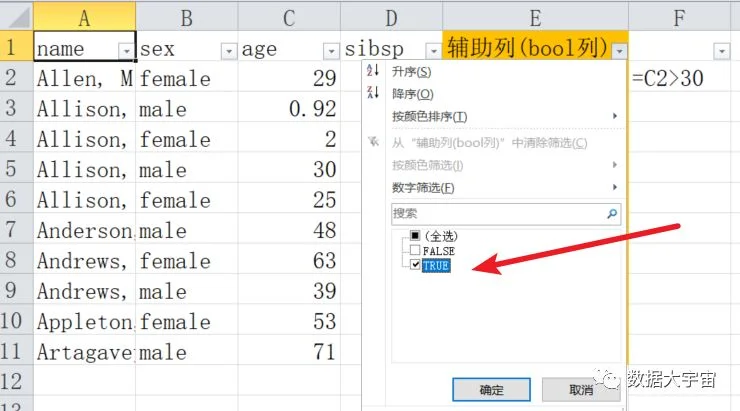Screen dimensions: 740x411
Task: Click the select-all corner of the sheet
Action: [x=17, y=17]
